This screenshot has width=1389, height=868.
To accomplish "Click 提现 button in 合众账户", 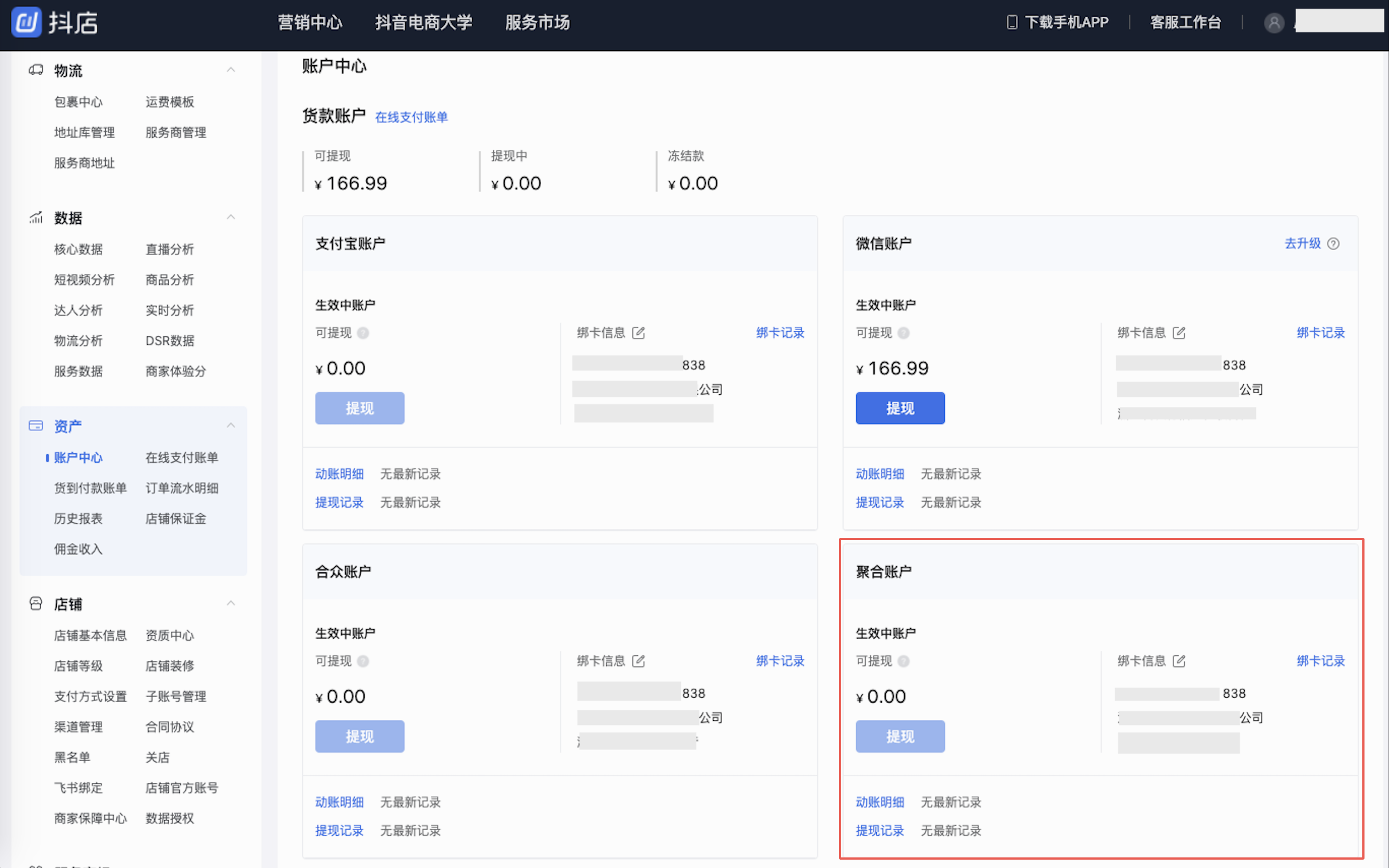I will click(359, 737).
